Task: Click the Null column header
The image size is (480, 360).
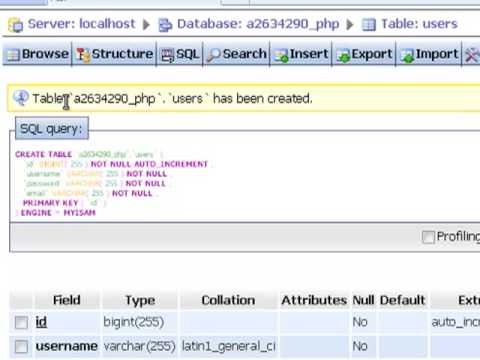Action: 363,300
